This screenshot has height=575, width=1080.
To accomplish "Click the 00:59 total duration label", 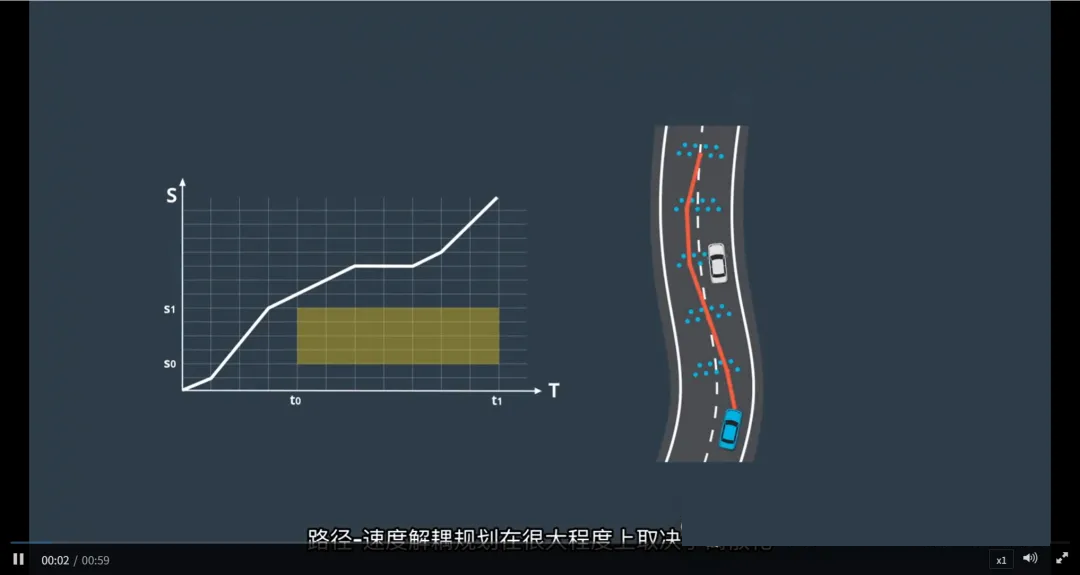I will [x=96, y=560].
